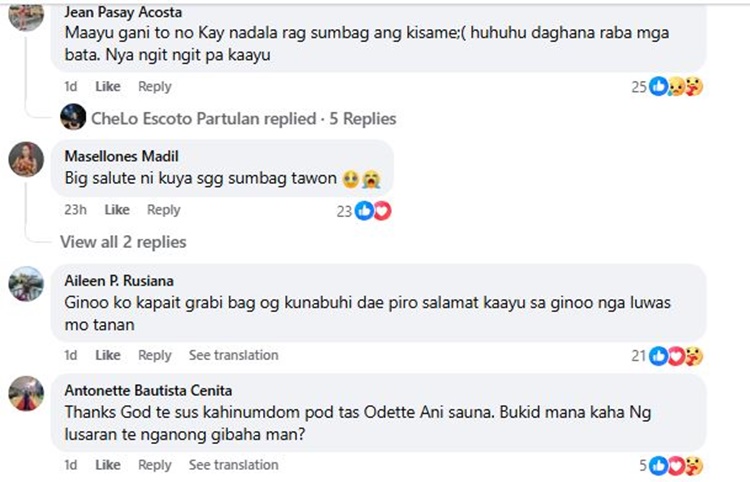Open Antonette Bautista Cenita's profile picture

pos(26,393)
